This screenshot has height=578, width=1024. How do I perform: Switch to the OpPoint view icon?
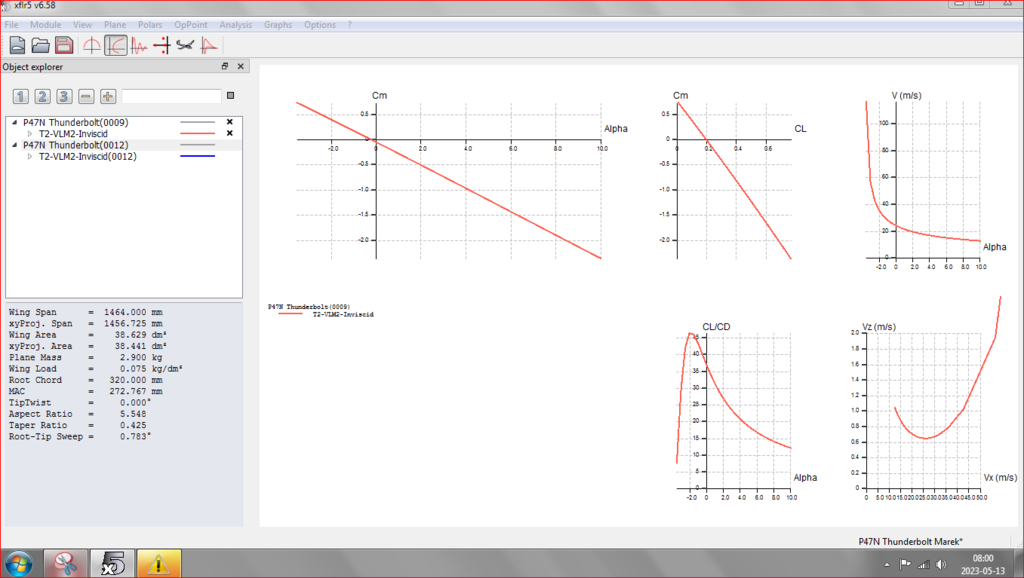pos(92,45)
